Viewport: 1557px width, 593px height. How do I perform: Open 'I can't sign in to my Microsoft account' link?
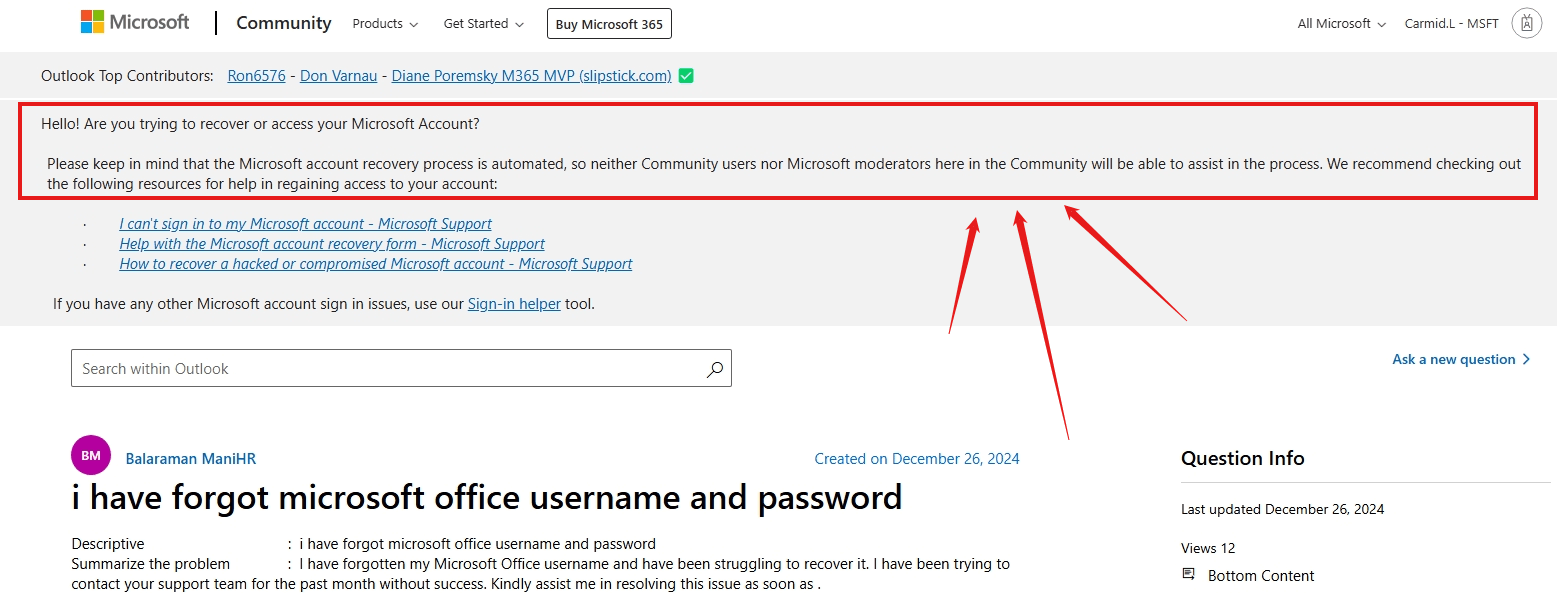pos(305,224)
